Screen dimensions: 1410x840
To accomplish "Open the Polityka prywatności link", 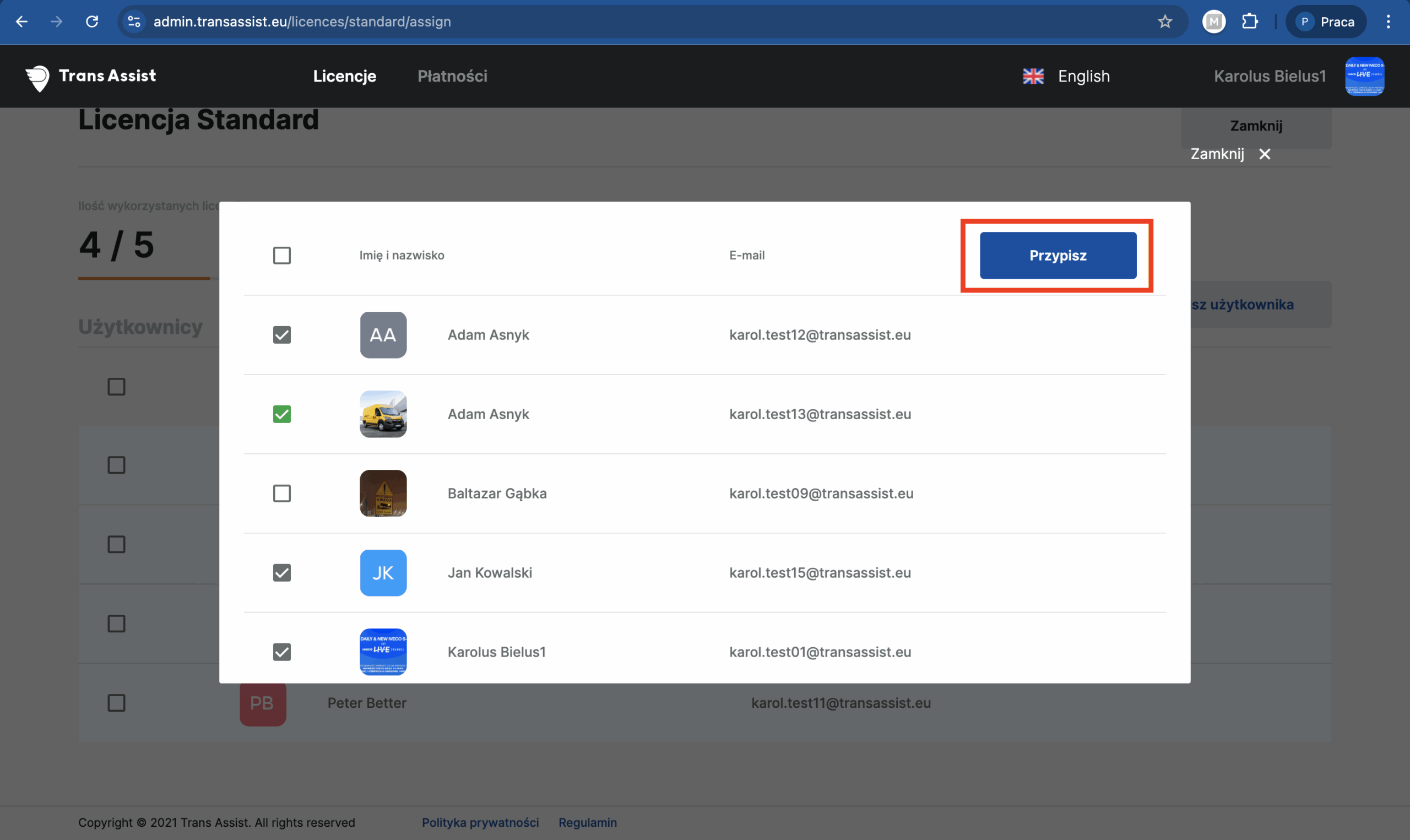I will [x=480, y=822].
